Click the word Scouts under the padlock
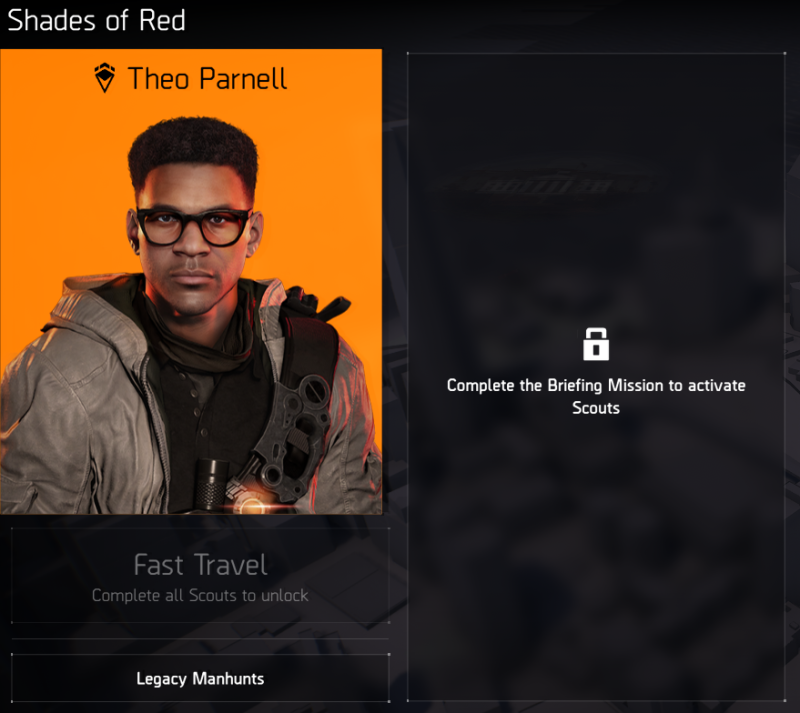The image size is (800, 713). 596,408
